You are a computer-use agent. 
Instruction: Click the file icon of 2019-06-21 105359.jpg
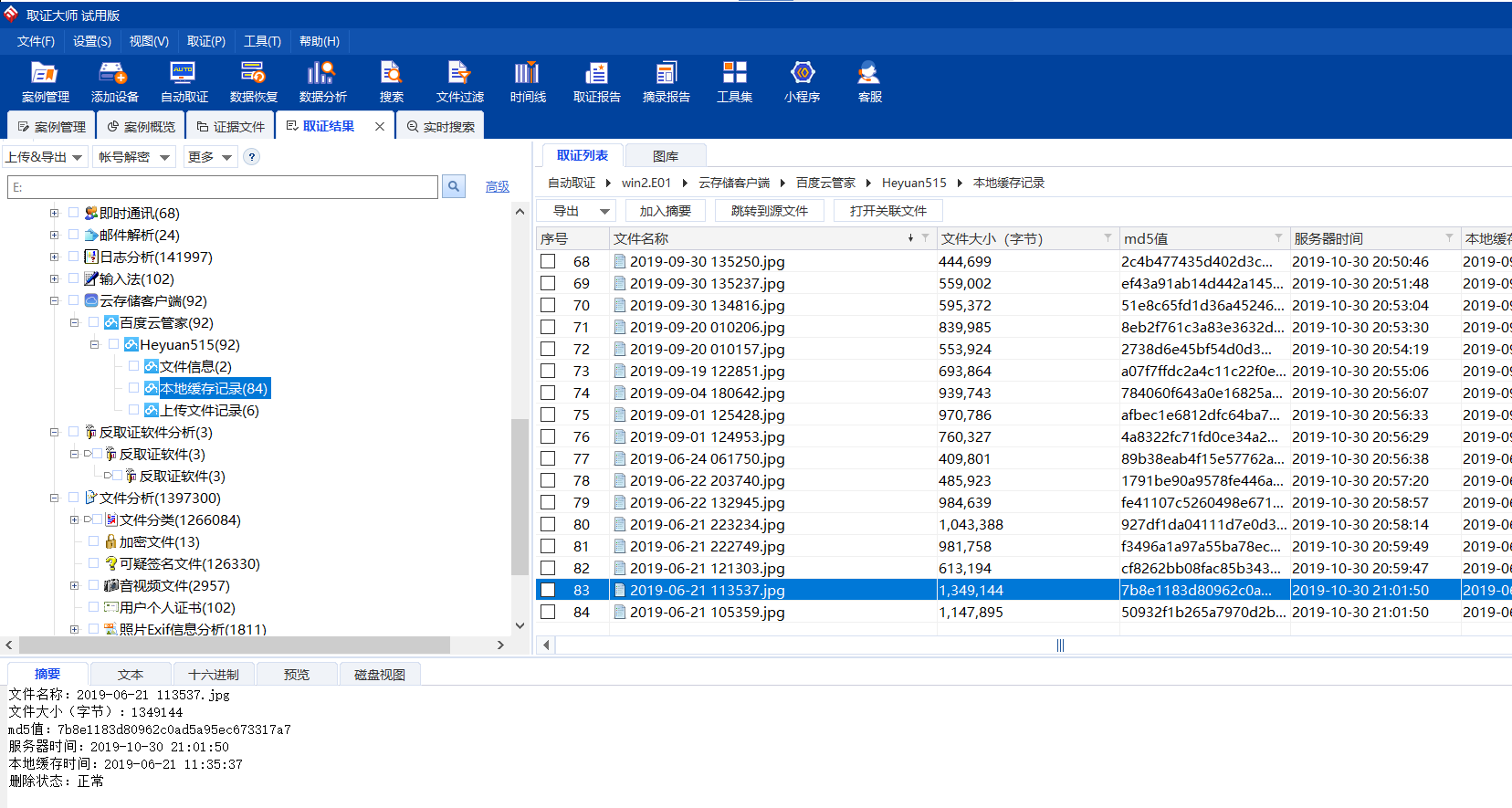(x=620, y=612)
